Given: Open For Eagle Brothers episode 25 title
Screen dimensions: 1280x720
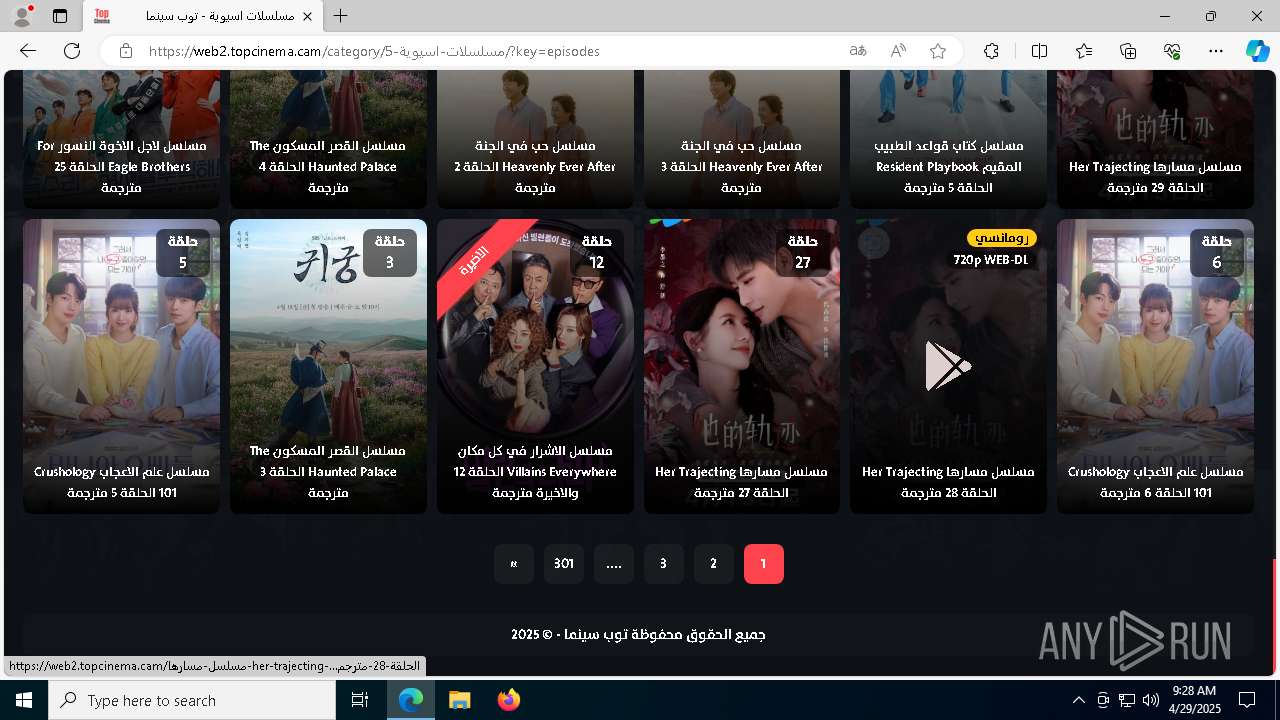Looking at the screenshot, I should (121, 166).
